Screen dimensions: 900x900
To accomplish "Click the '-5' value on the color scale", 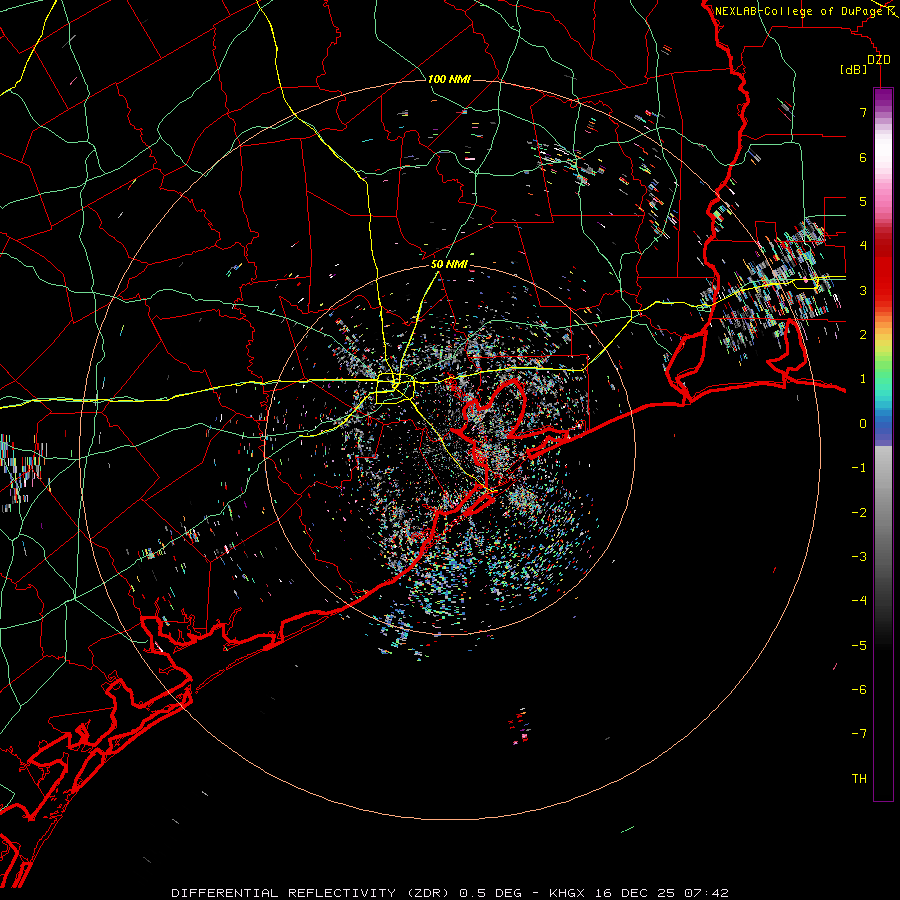I will point(859,646).
